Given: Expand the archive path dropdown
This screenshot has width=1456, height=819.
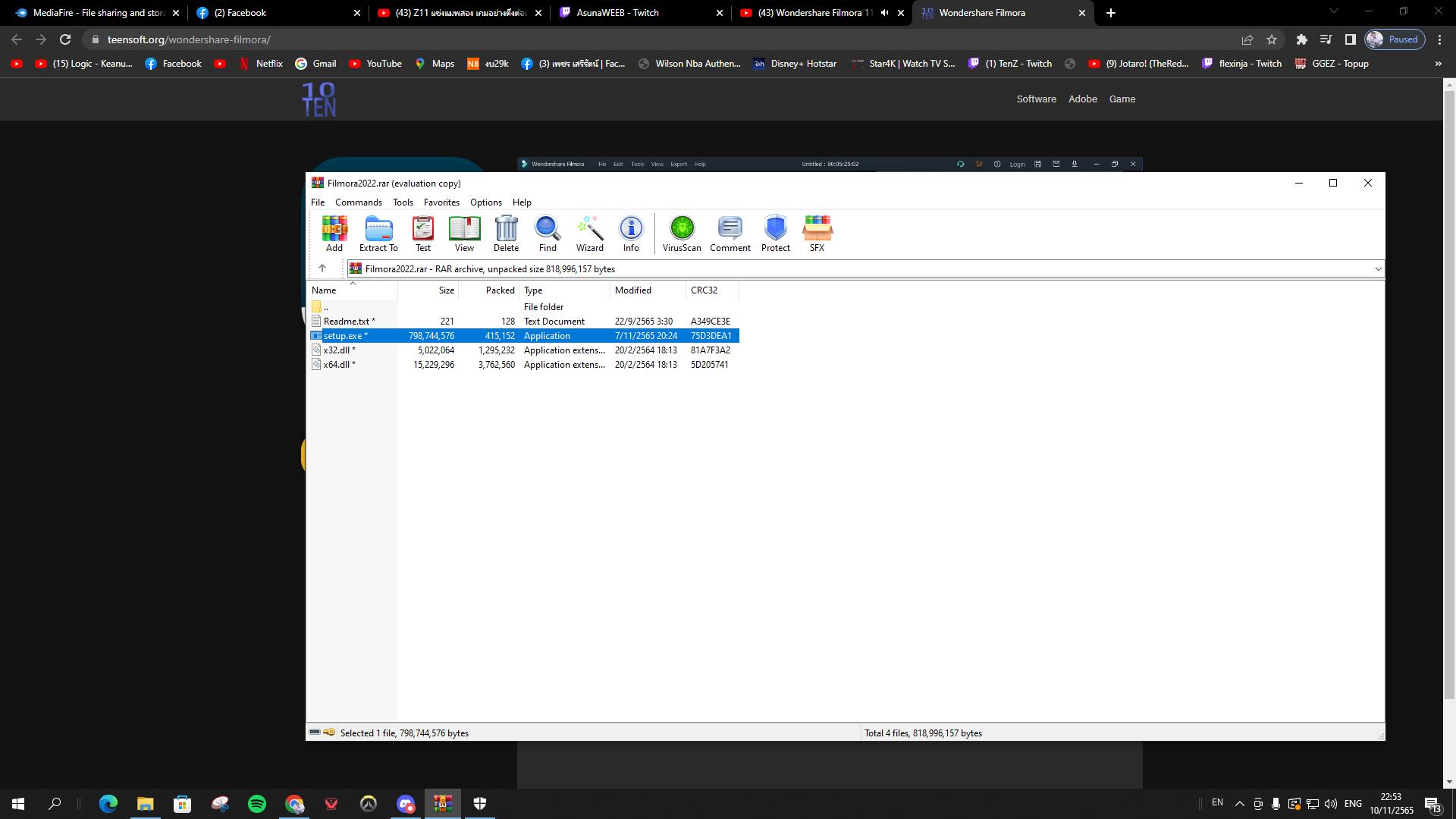Looking at the screenshot, I should 1377,269.
